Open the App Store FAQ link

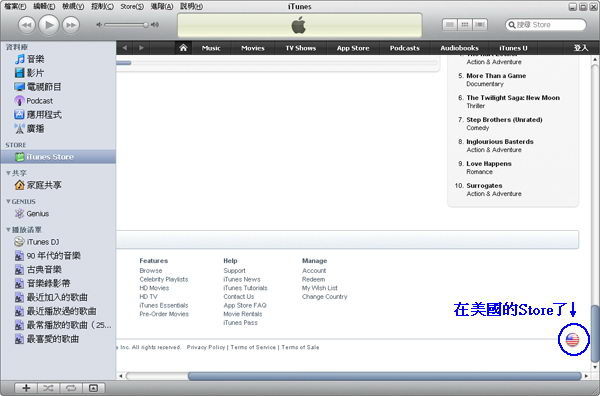click(x=245, y=305)
